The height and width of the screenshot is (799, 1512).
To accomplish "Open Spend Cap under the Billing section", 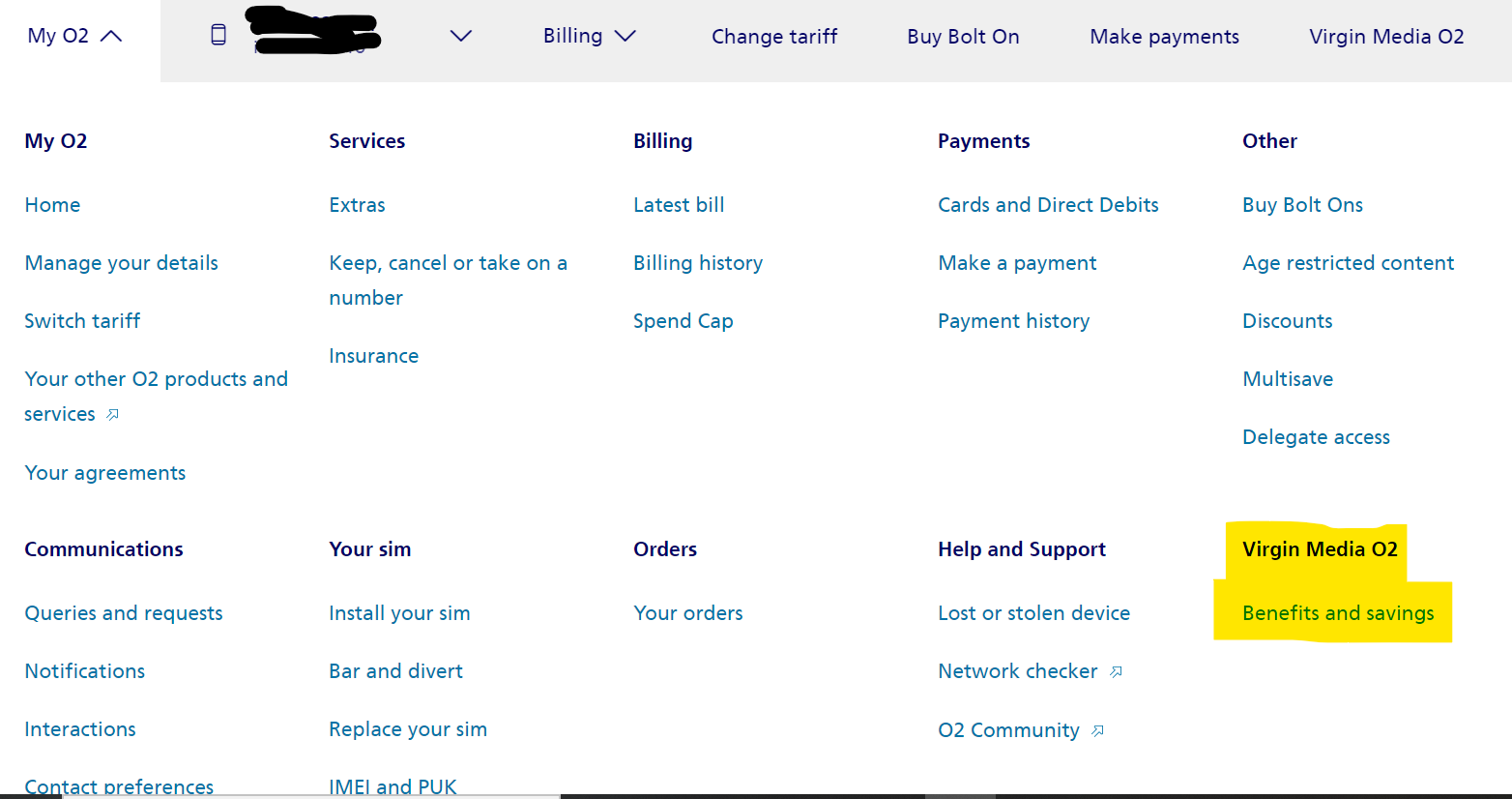I will point(683,320).
